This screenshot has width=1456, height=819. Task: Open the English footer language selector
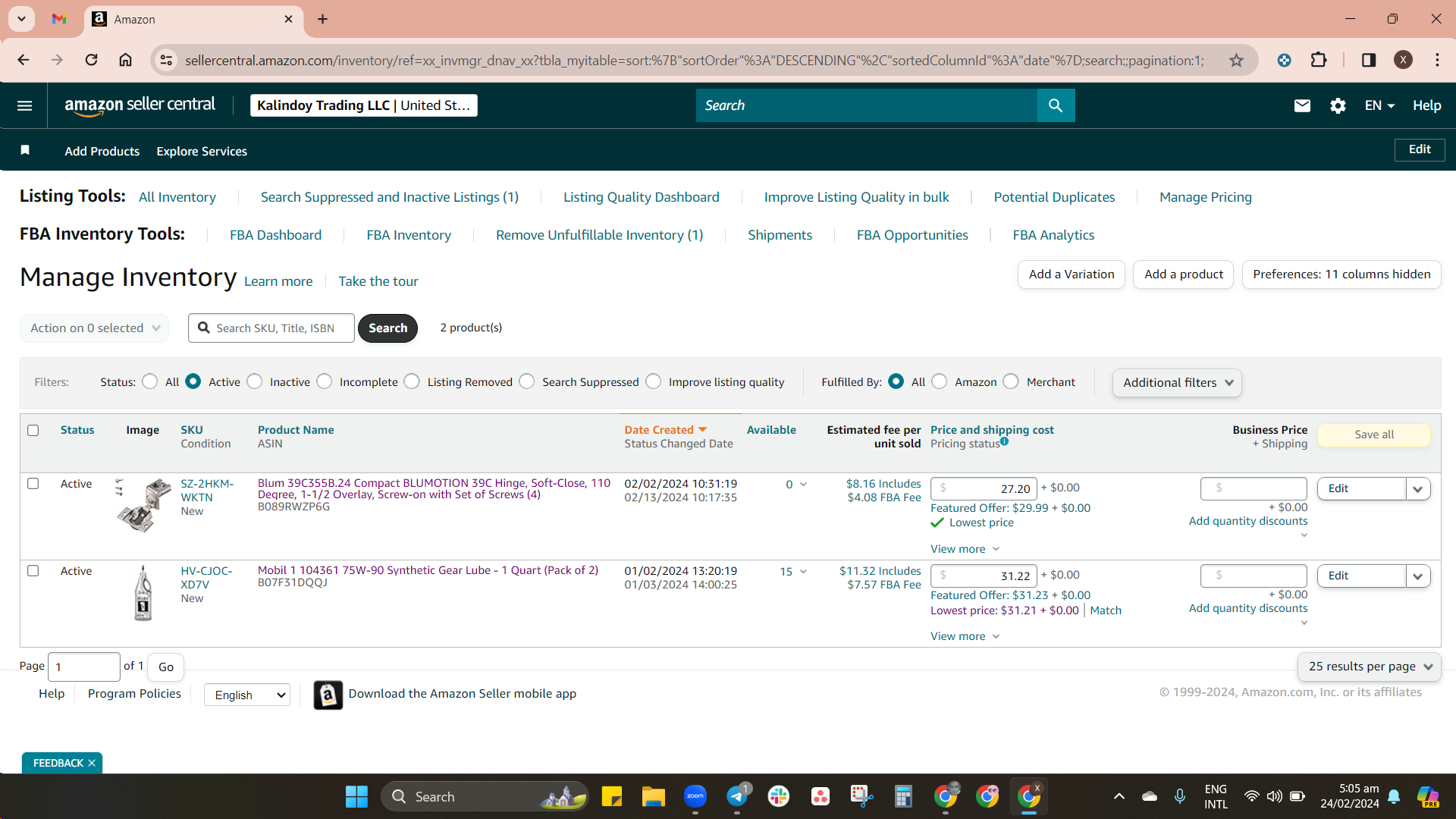tap(247, 695)
